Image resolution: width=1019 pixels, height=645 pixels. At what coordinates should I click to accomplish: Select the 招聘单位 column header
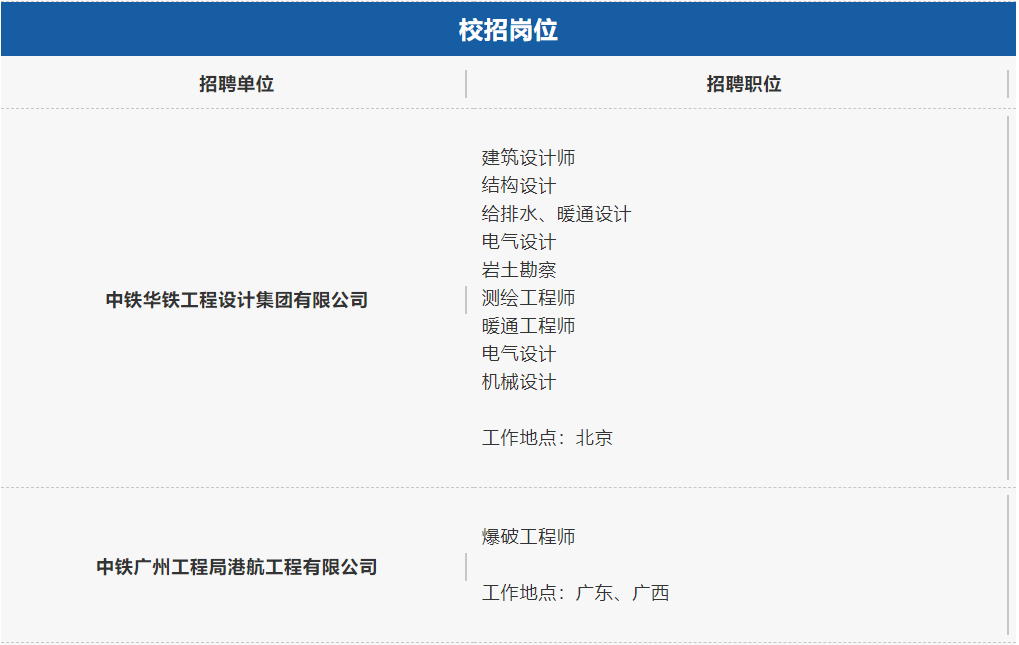pyautogui.click(x=237, y=84)
